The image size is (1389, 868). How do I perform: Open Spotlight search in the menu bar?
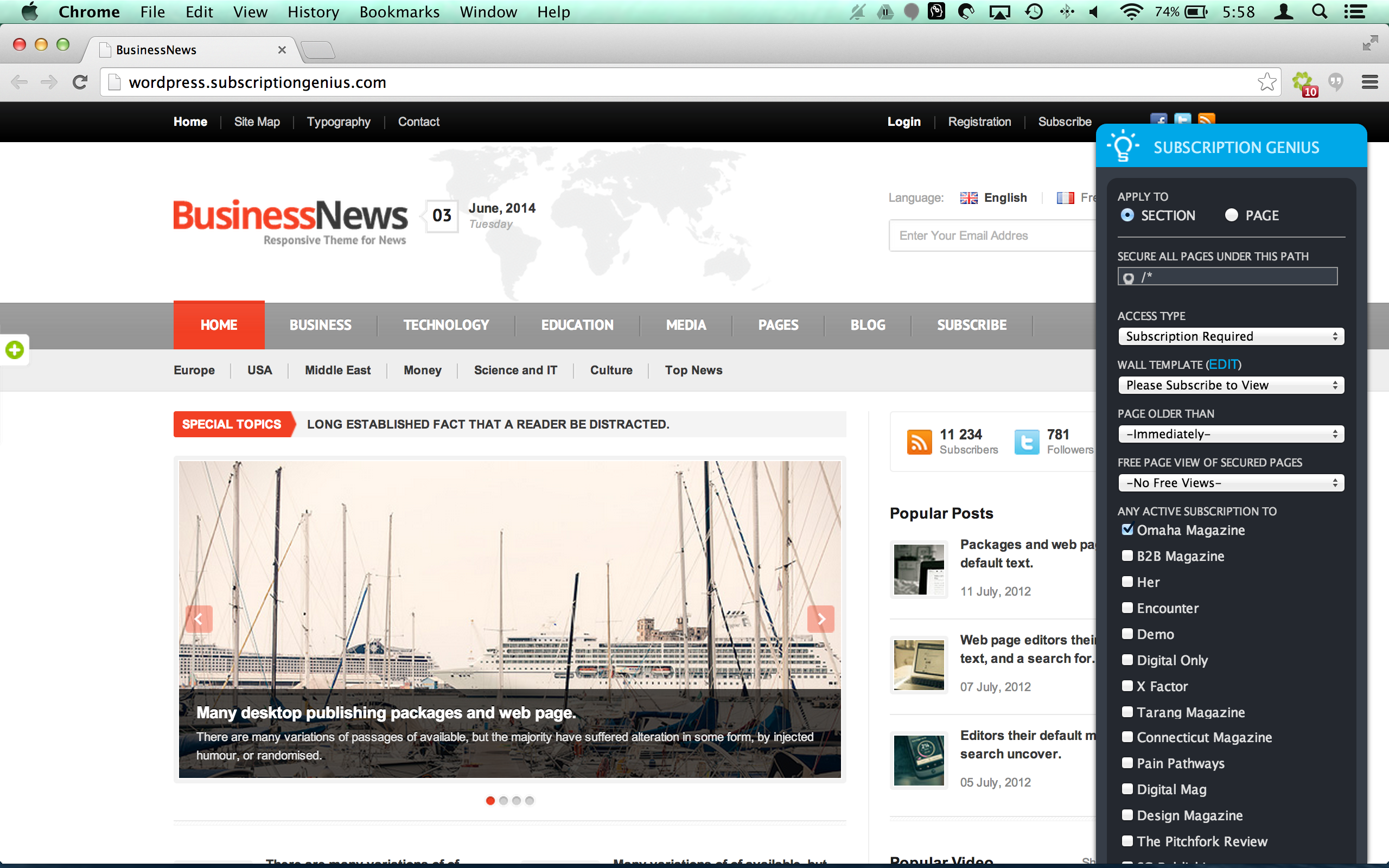[1320, 11]
